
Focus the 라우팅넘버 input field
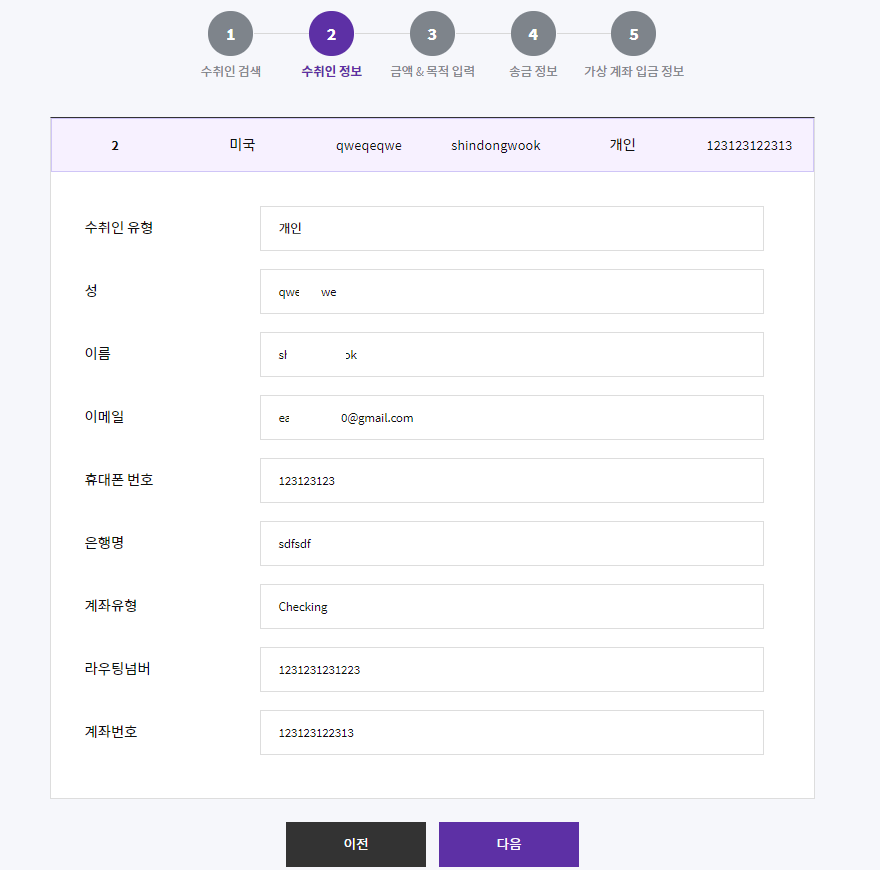tap(512, 670)
